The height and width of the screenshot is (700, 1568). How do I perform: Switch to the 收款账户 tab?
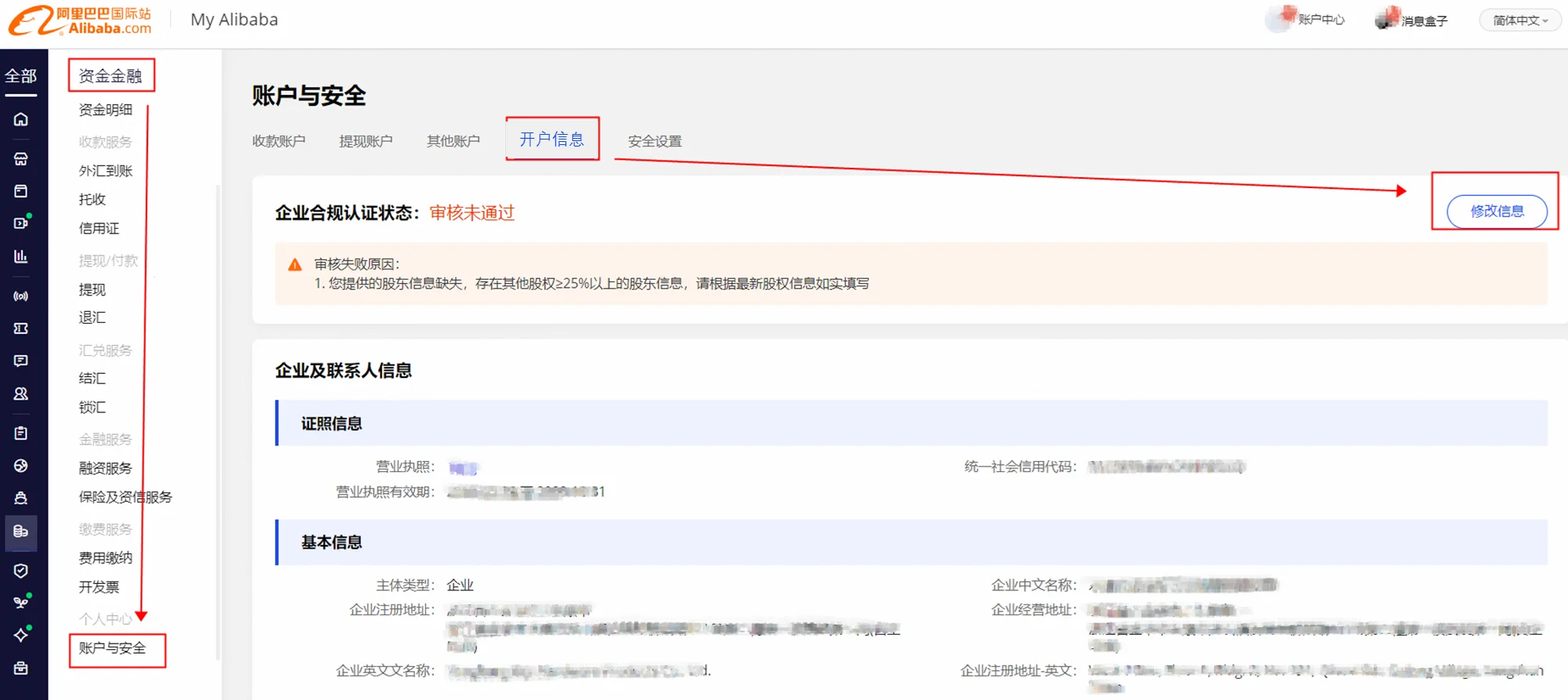click(x=278, y=141)
